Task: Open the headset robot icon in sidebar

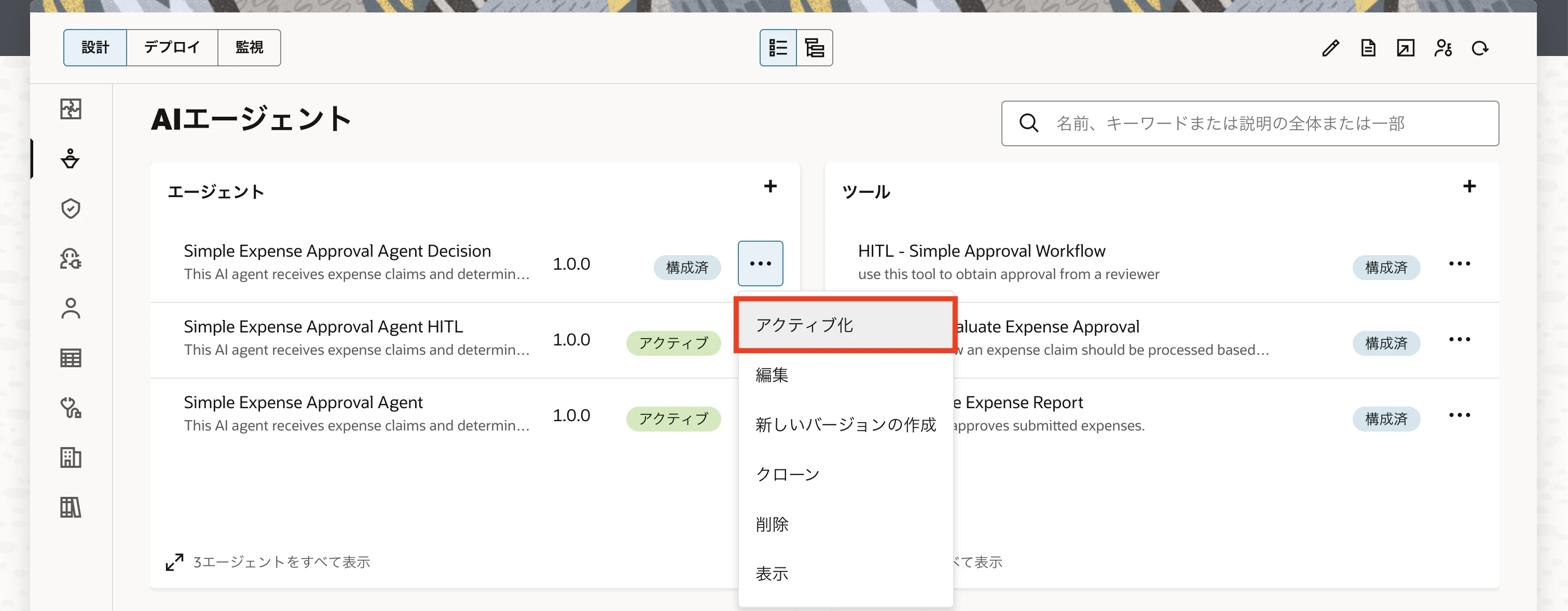Action: [71, 259]
